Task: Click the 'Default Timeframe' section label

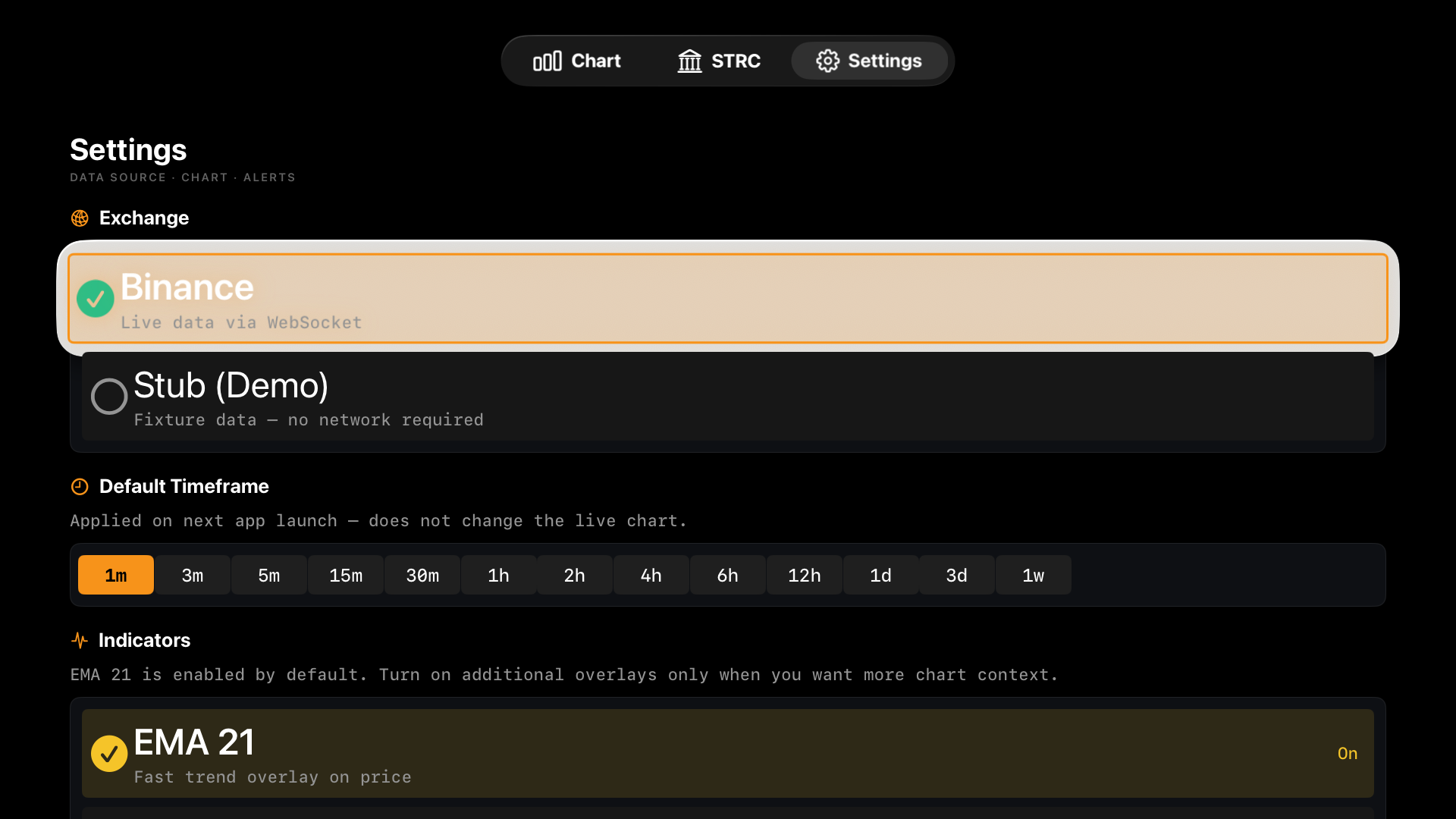Action: 184,487
